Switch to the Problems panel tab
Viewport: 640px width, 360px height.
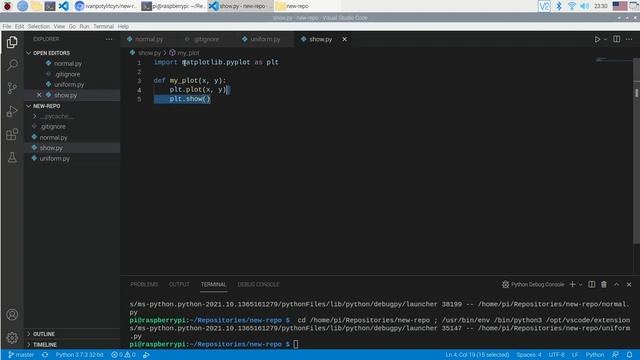pyautogui.click(x=144, y=284)
